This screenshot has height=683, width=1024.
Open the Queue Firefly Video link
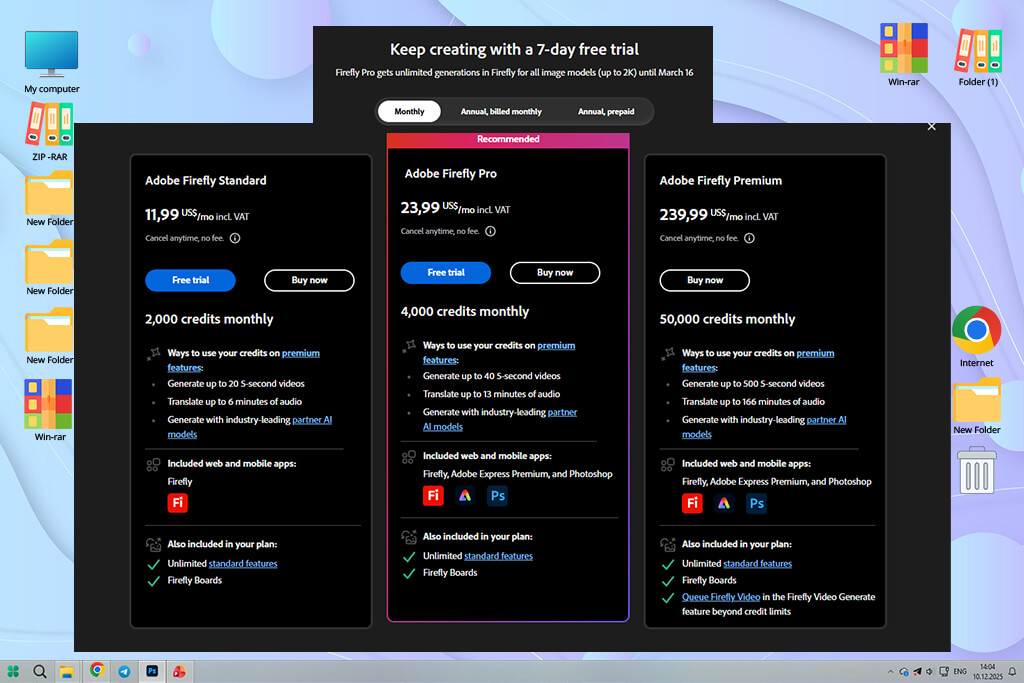pos(721,597)
